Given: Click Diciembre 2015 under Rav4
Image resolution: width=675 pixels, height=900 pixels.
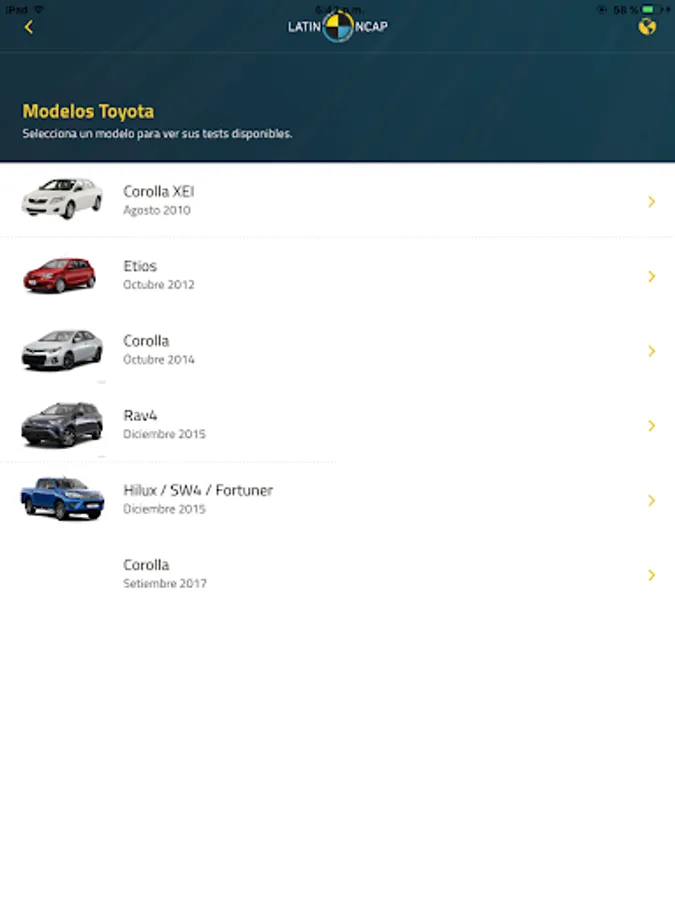Looking at the screenshot, I should tap(164, 434).
